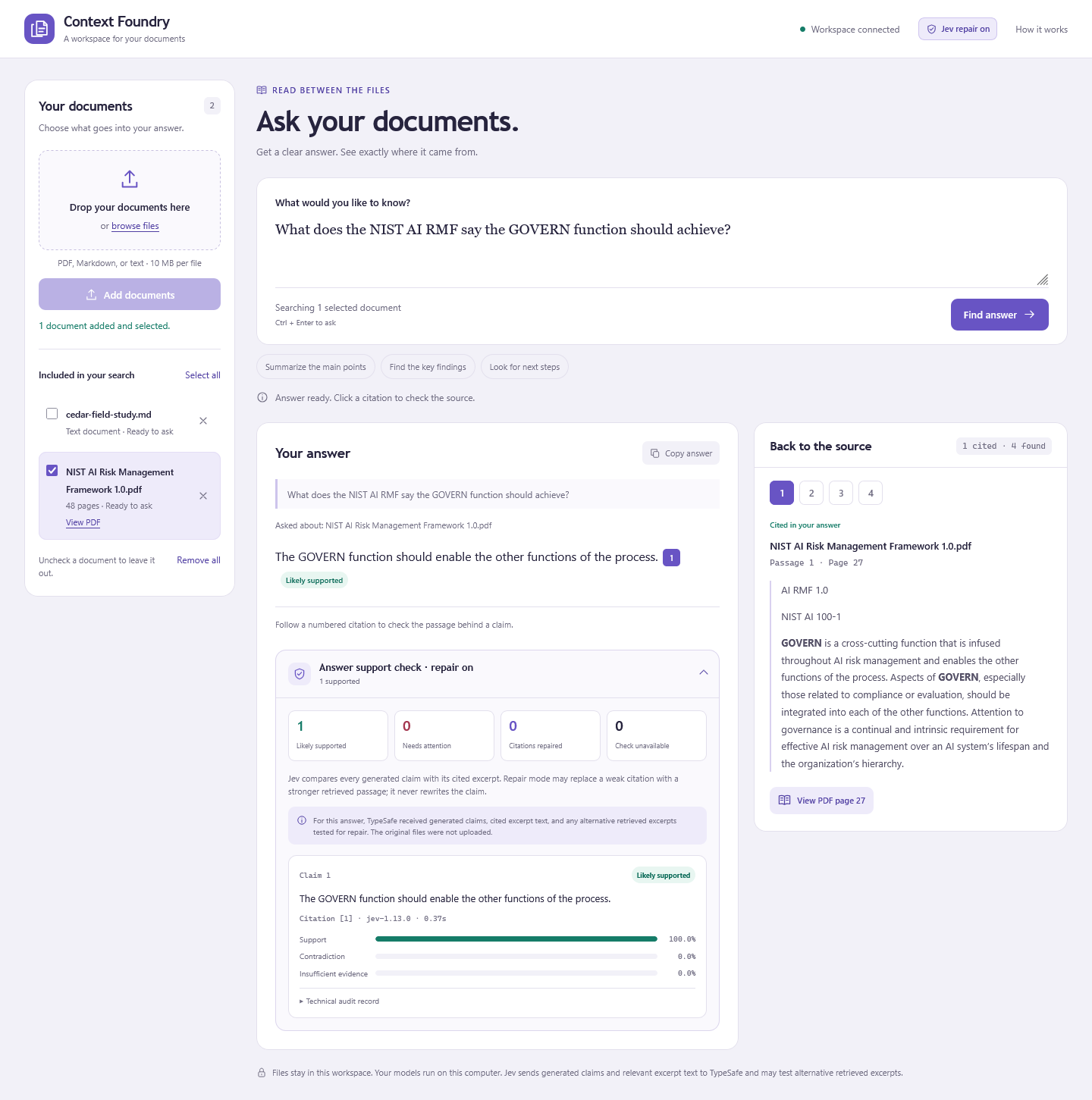This screenshot has width=1092, height=1100.
Task: Click the Find answer button
Action: pos(999,315)
